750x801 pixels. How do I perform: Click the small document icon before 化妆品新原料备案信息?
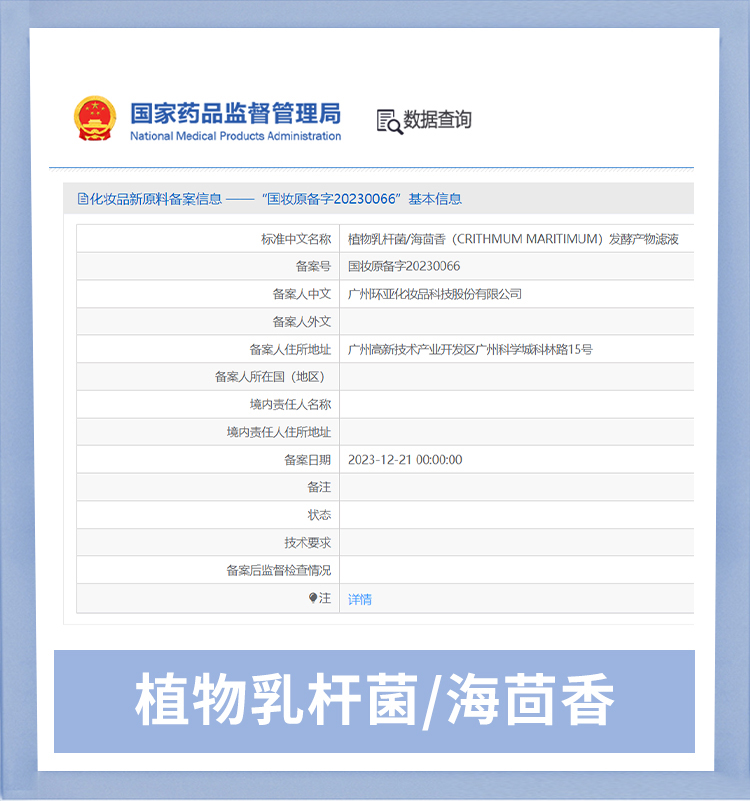(84, 199)
